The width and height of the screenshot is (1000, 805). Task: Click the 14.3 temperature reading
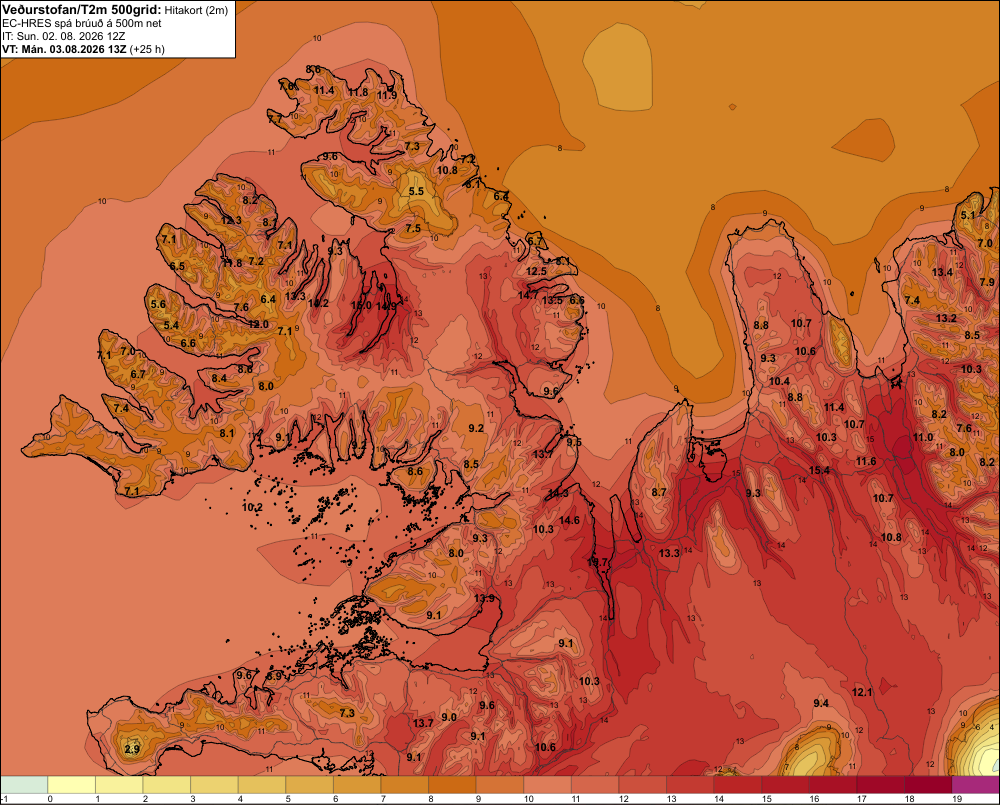click(x=557, y=494)
